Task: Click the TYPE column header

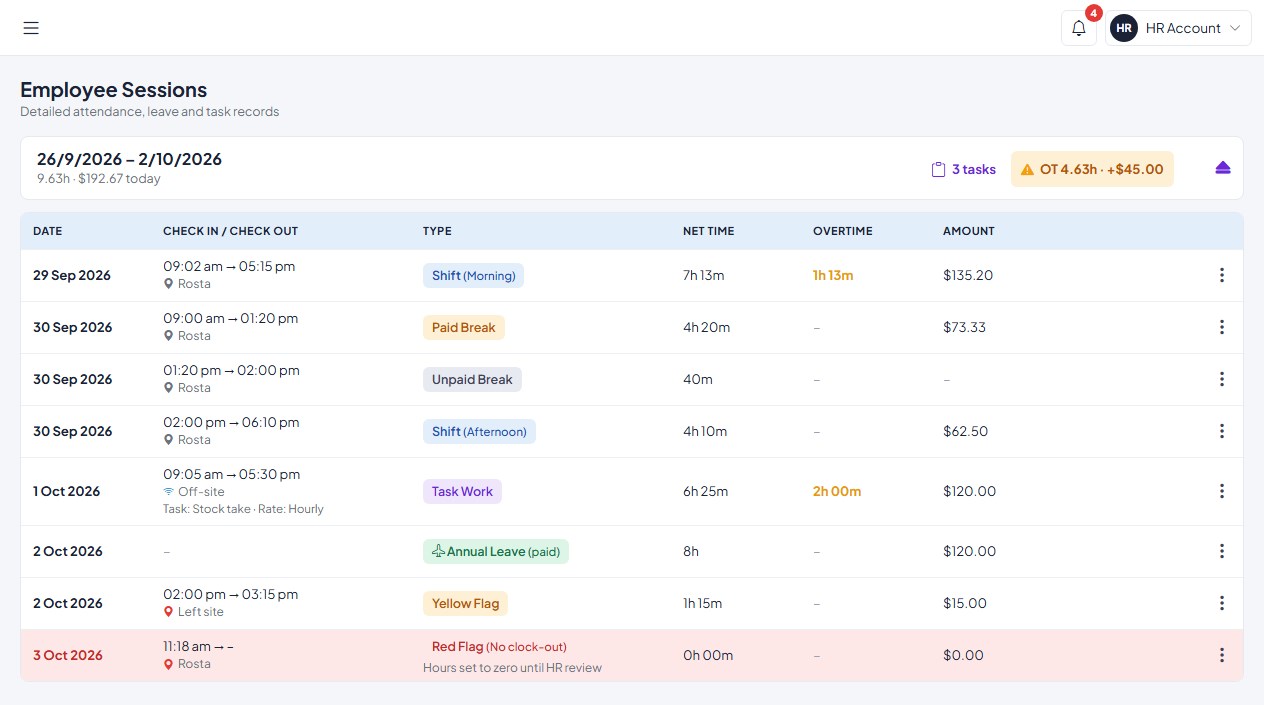Action: click(437, 231)
